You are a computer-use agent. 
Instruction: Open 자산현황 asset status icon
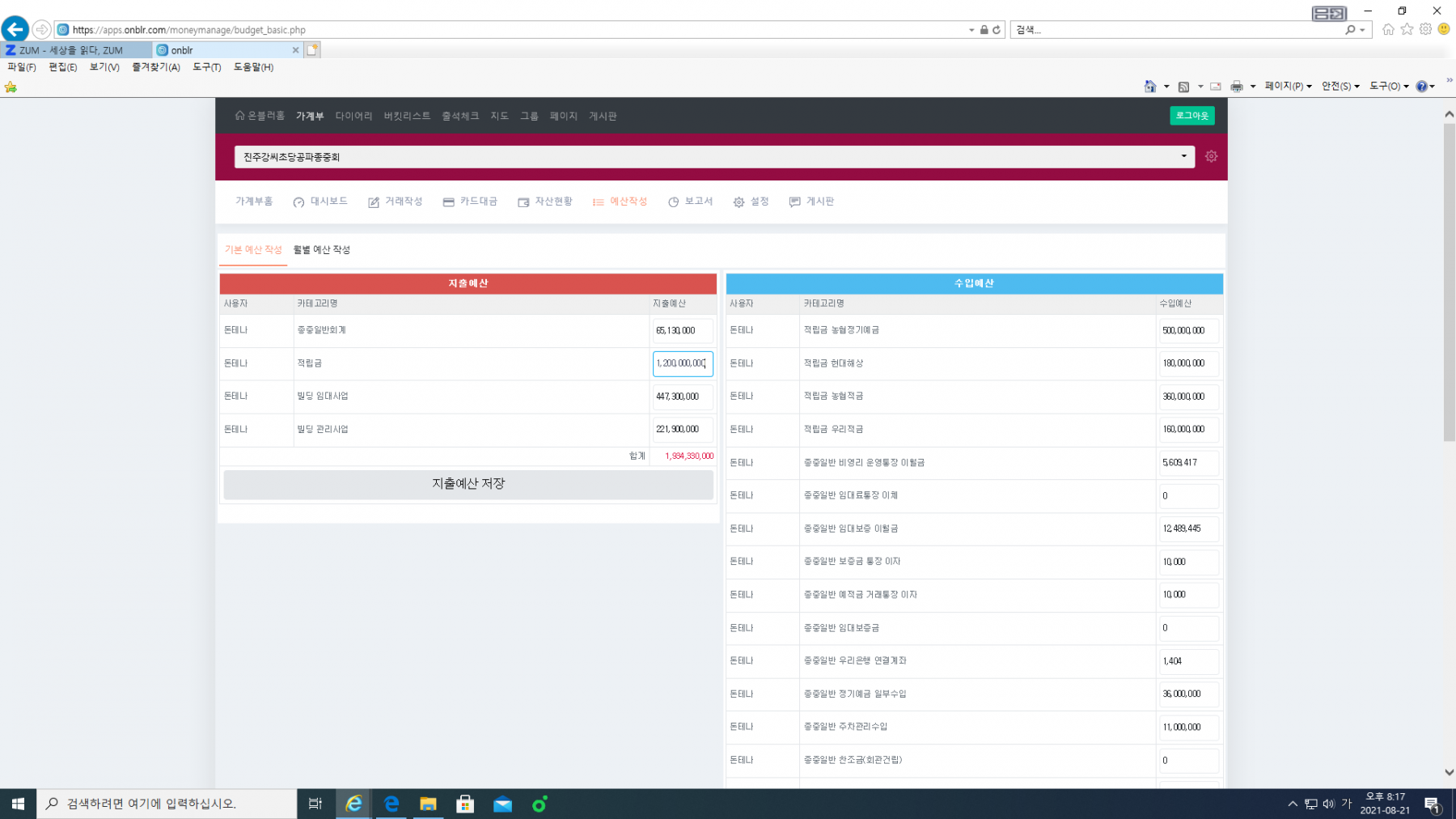click(x=523, y=202)
